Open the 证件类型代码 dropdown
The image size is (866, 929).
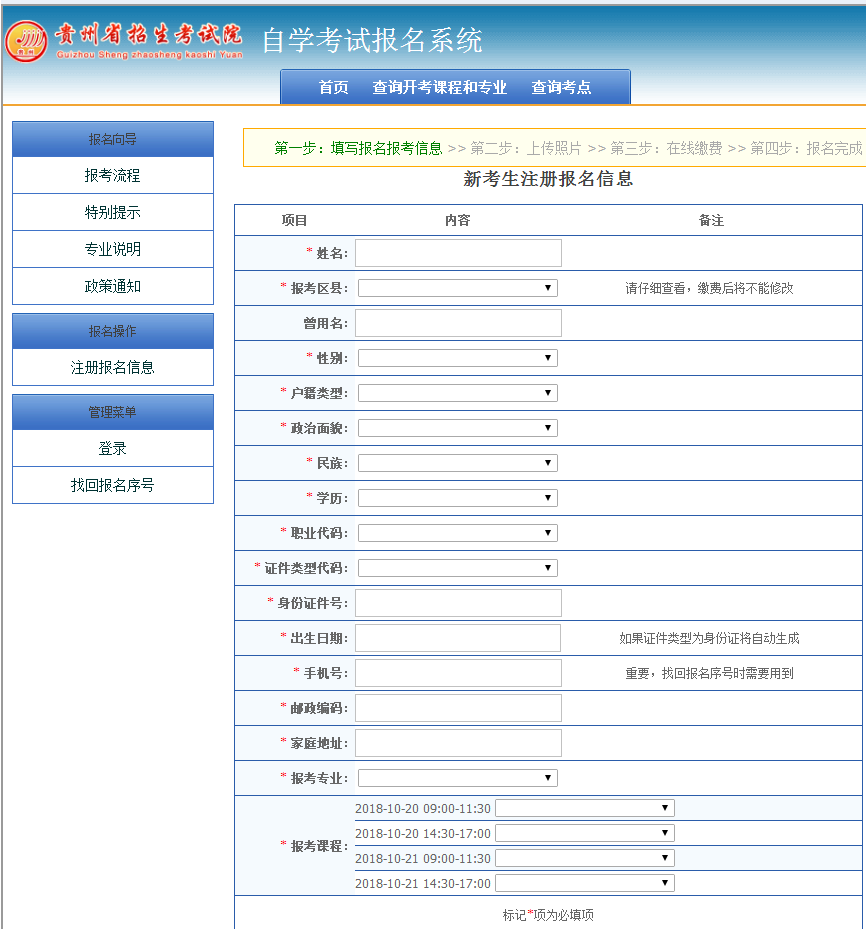pos(457,568)
